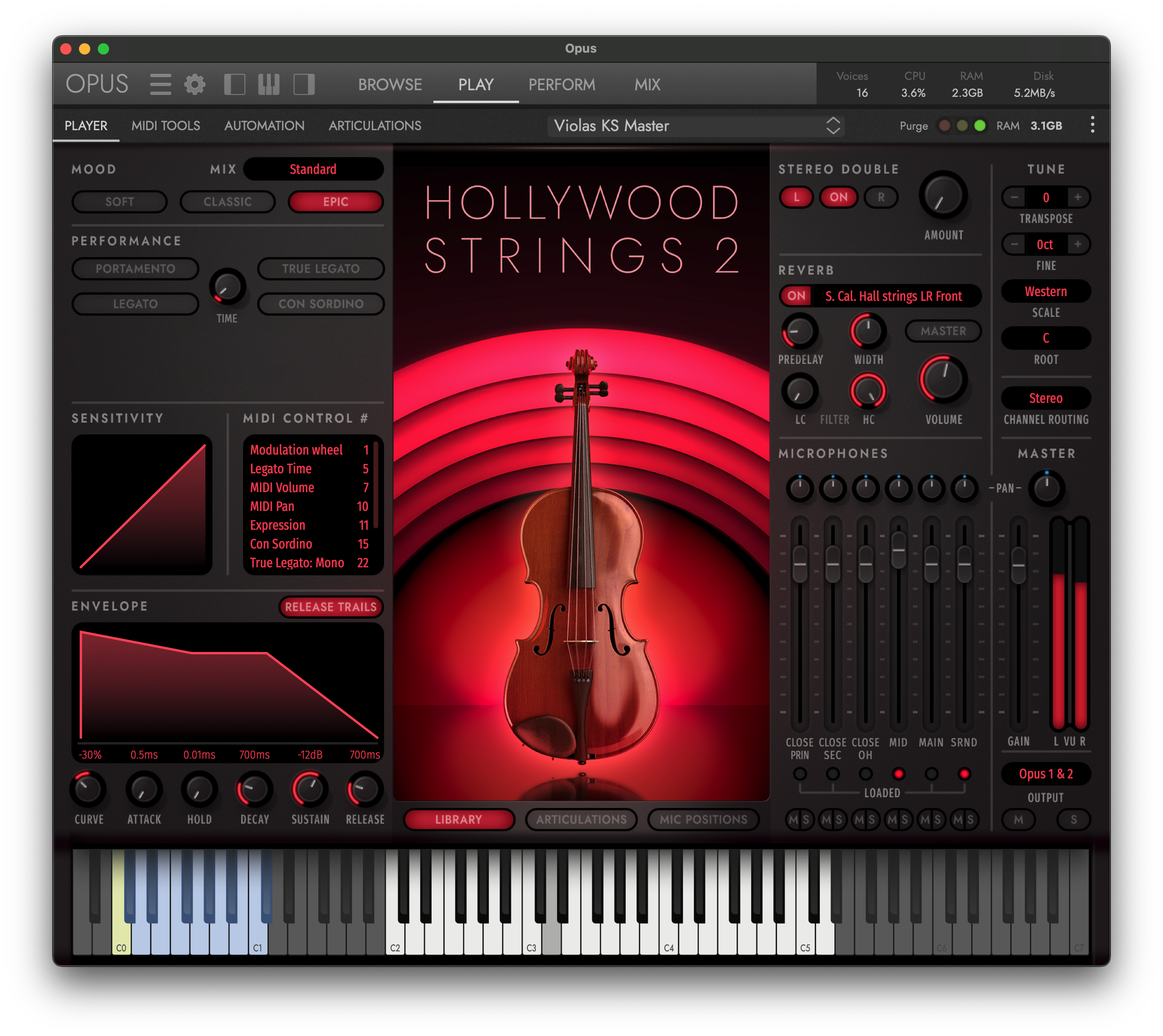
Task: Select Stereo Double L channel
Action: click(796, 197)
